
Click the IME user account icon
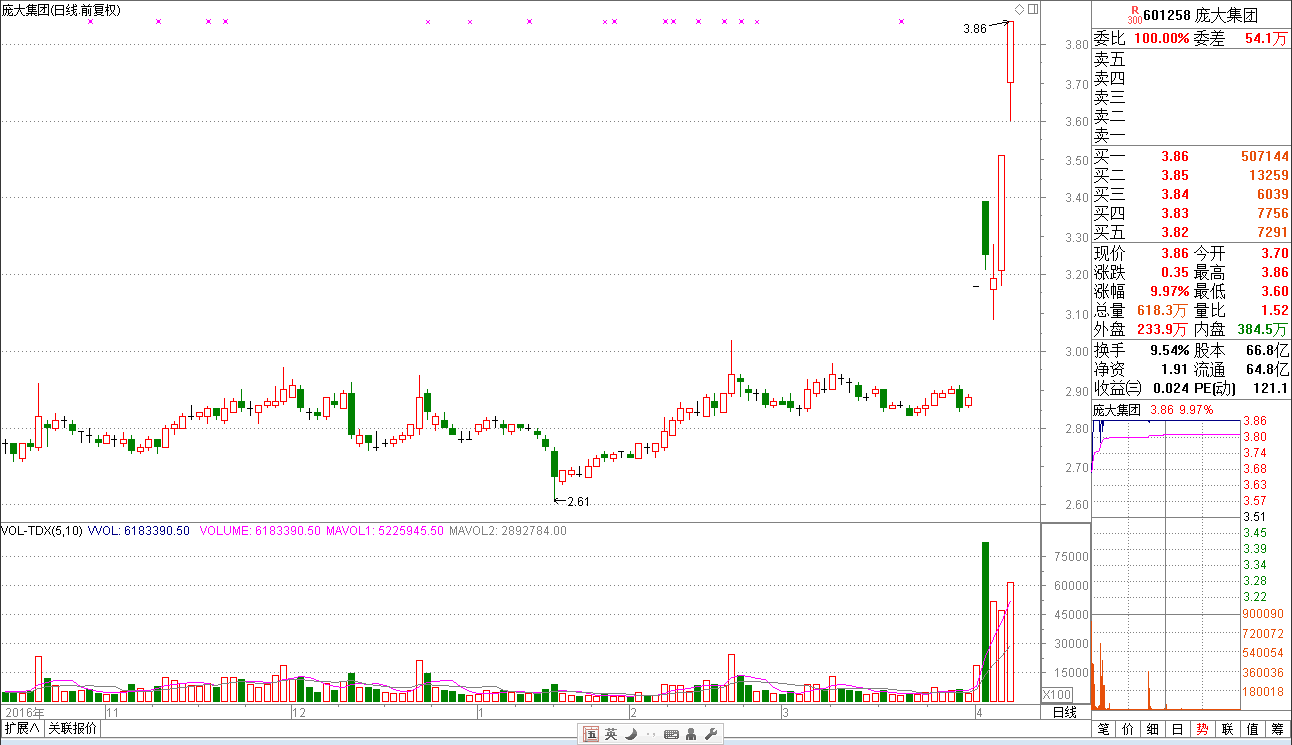coord(692,735)
